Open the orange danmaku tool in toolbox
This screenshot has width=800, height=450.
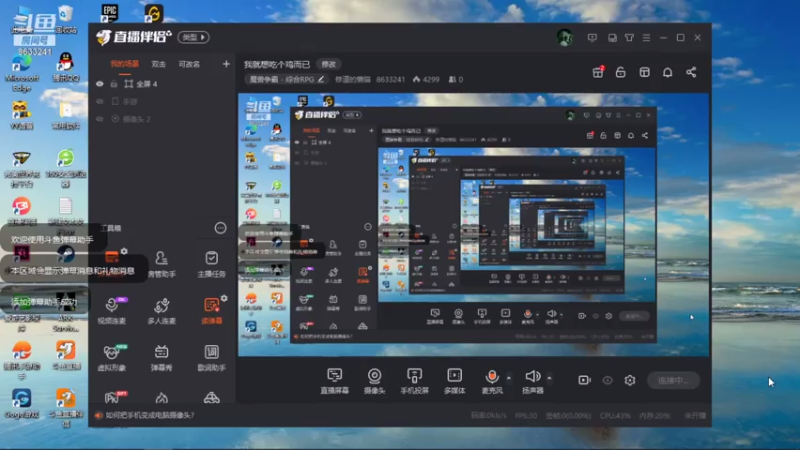[112, 258]
